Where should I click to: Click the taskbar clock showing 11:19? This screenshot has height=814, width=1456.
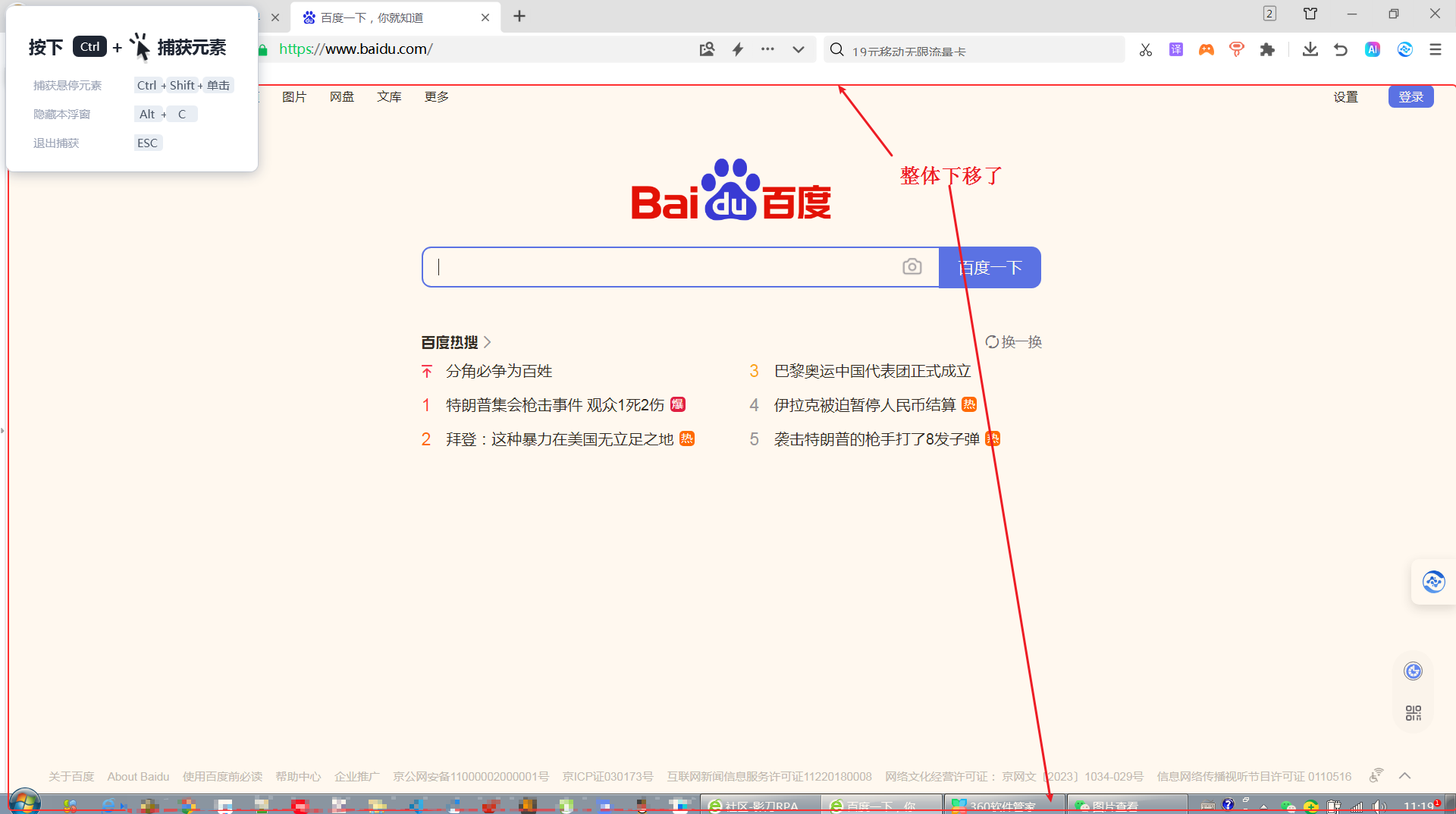point(1418,806)
